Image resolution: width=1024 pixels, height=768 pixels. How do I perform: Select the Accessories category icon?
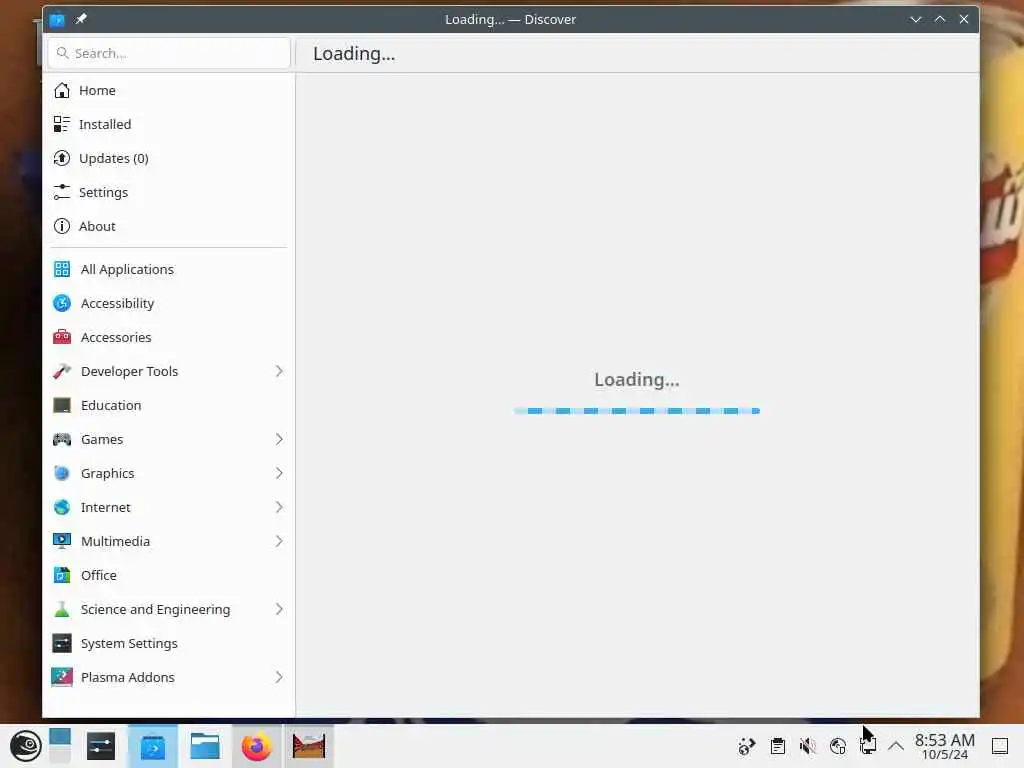(x=61, y=337)
